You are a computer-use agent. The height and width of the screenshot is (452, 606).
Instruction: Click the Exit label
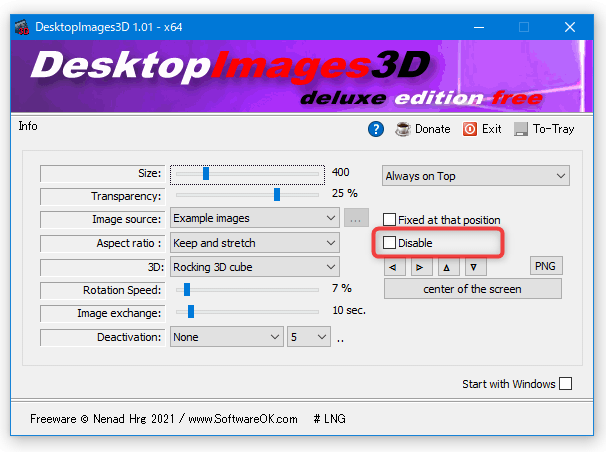(x=491, y=129)
